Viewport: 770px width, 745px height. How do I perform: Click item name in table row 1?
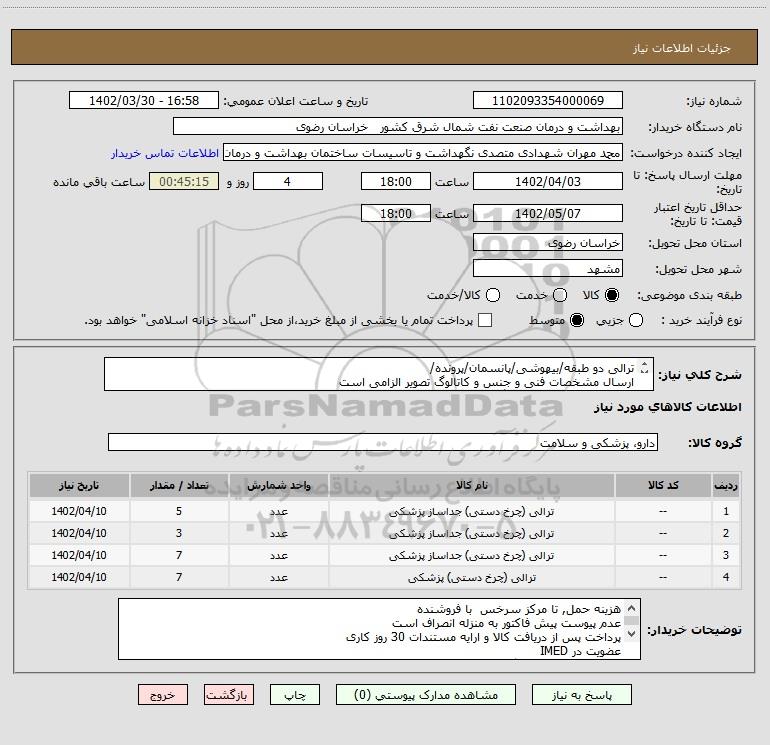(x=471, y=512)
